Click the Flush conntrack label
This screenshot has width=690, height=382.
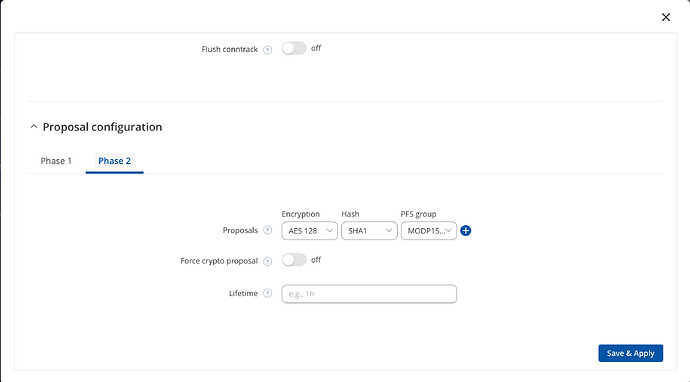(230, 49)
